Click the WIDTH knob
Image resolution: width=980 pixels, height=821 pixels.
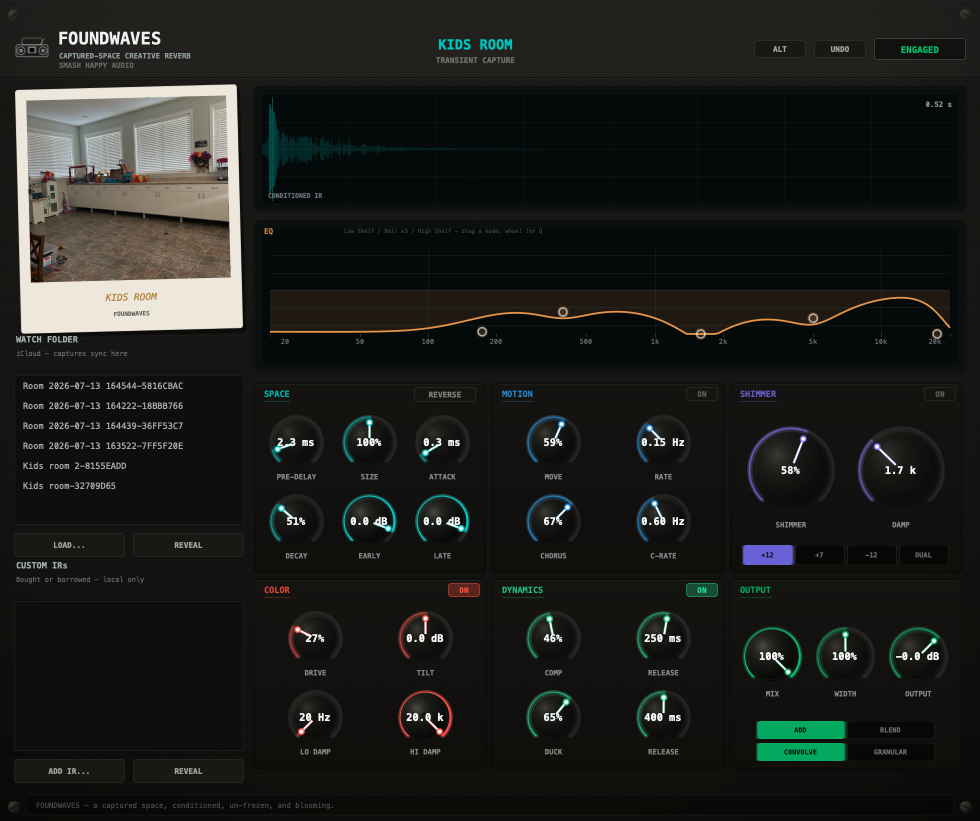[x=845, y=656]
